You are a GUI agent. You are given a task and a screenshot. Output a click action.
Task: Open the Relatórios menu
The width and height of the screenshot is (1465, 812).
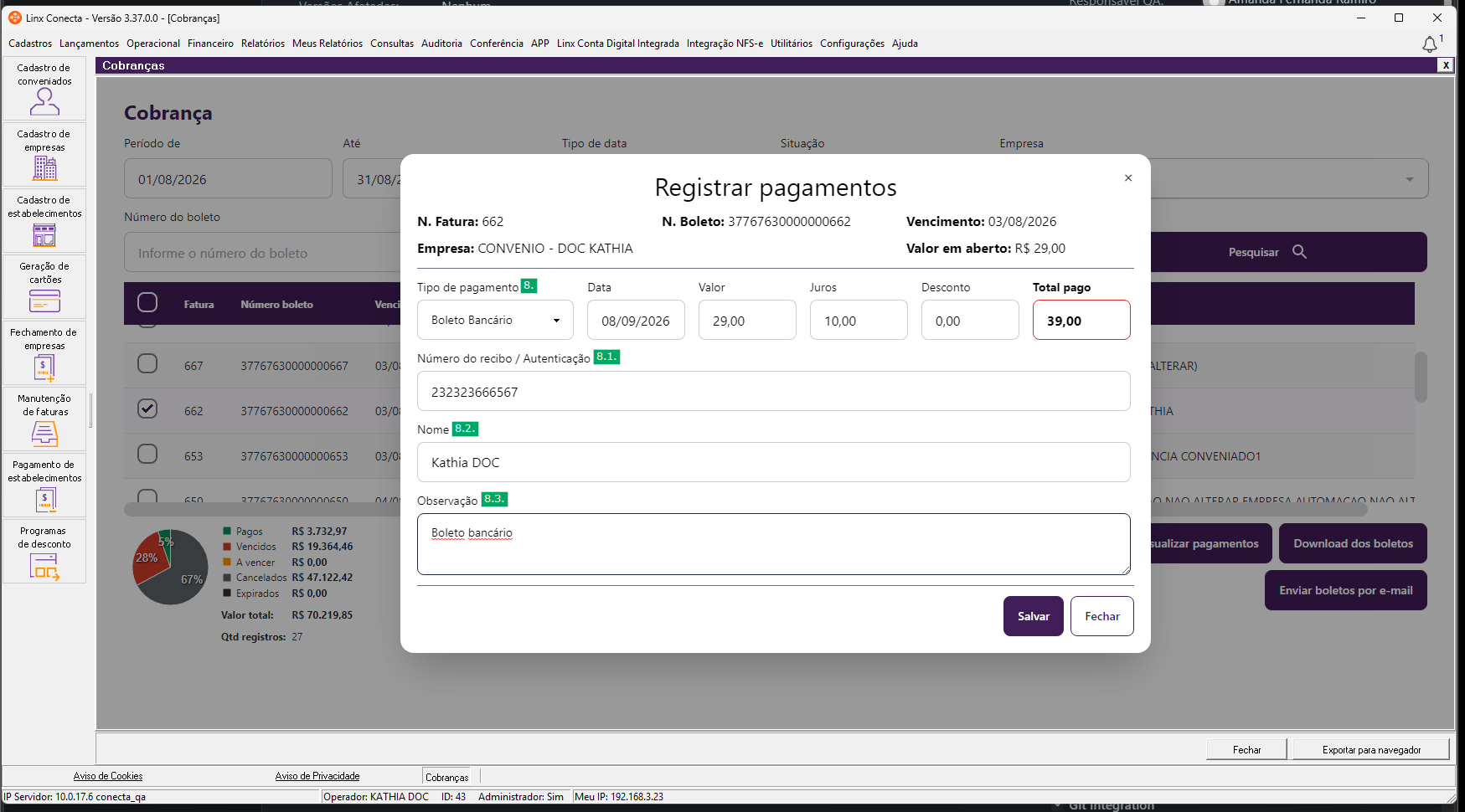click(x=263, y=44)
